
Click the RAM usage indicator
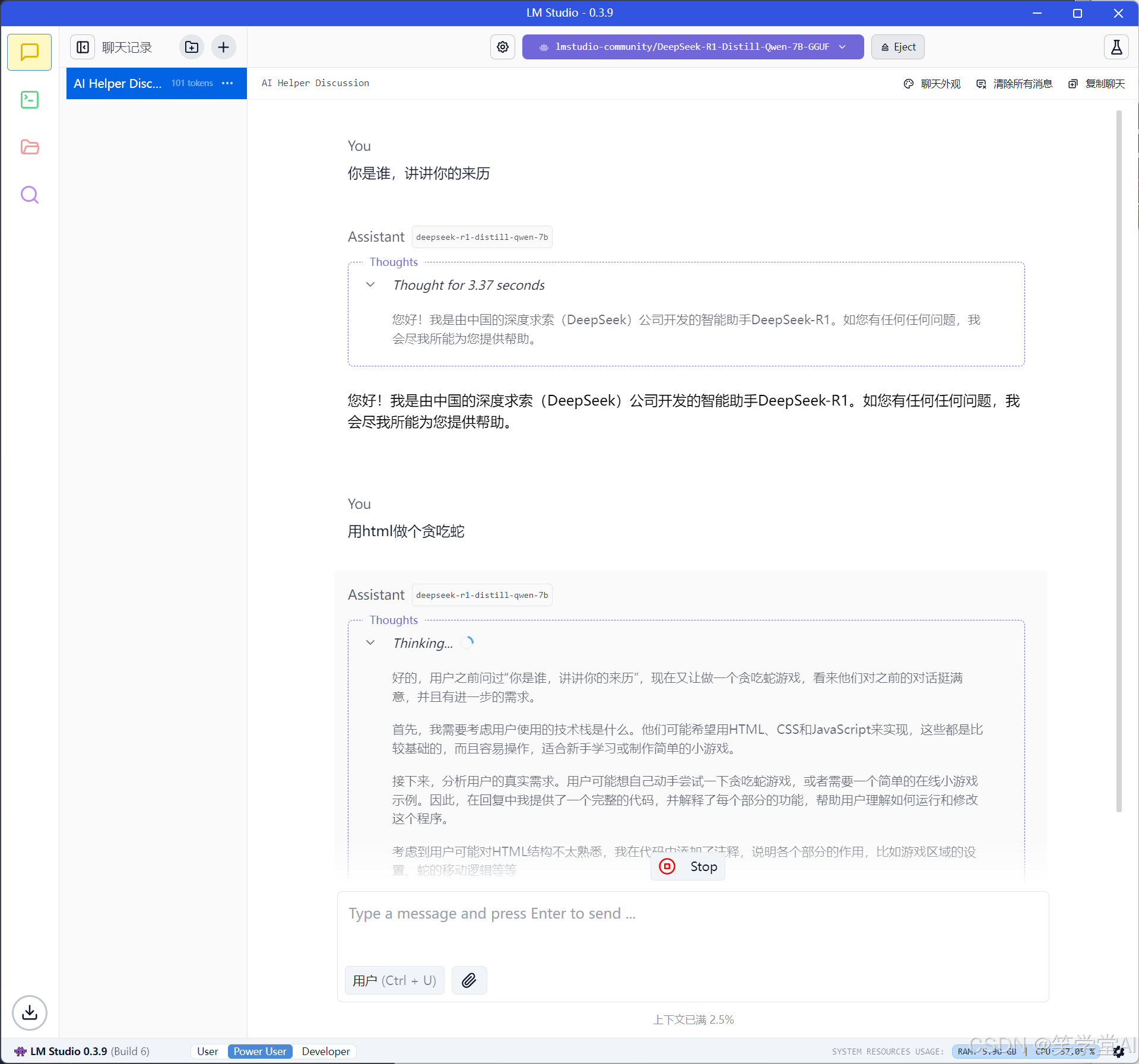point(987,1052)
